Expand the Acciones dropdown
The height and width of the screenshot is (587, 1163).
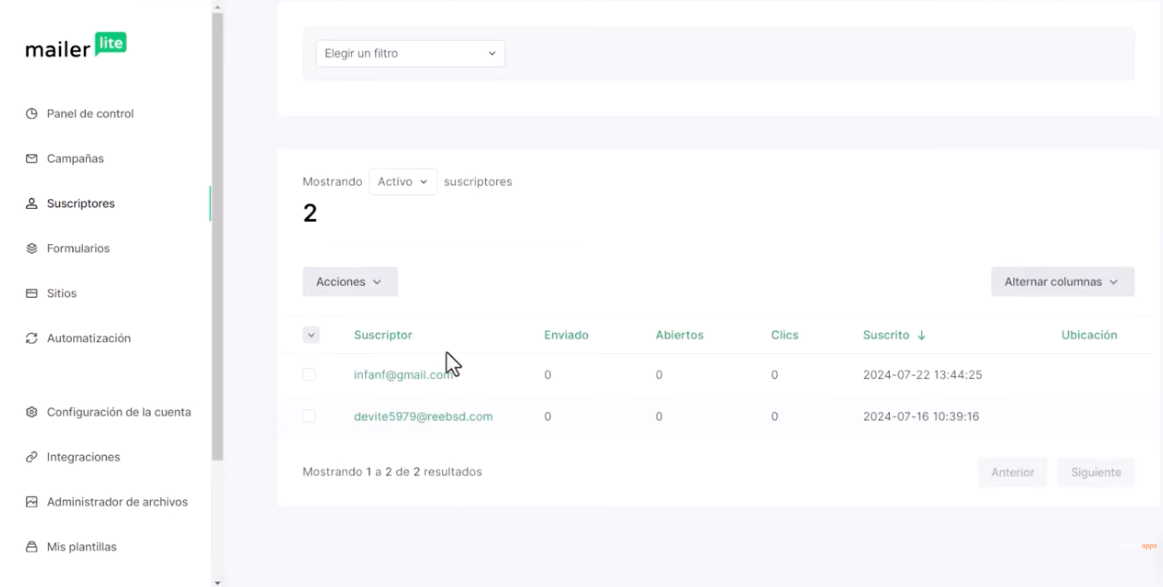[x=350, y=282]
